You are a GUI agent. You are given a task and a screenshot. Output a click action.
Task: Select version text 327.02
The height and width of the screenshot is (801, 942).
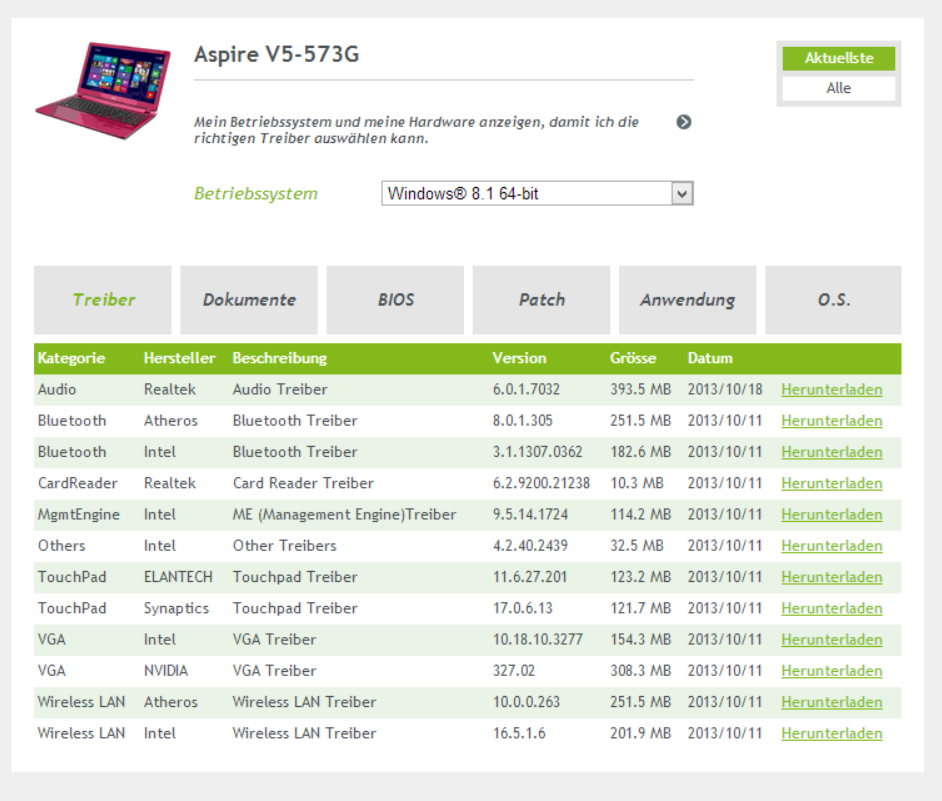(514, 671)
